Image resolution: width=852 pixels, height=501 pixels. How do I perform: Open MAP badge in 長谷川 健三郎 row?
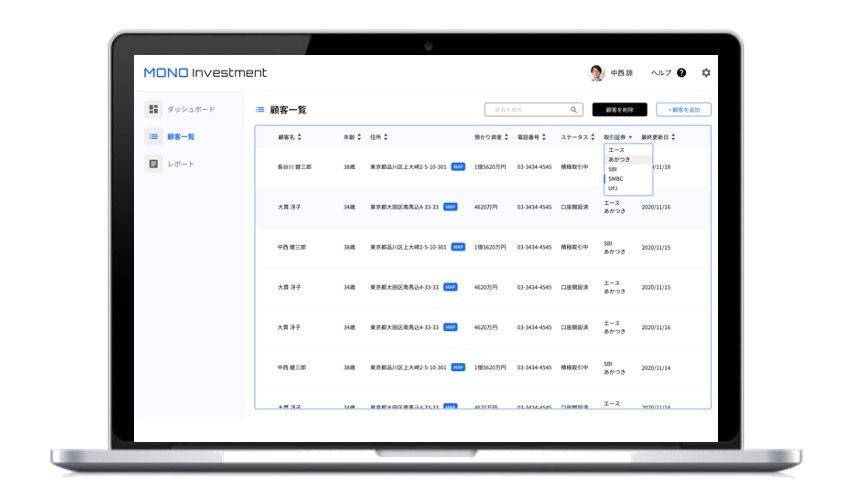click(458, 167)
